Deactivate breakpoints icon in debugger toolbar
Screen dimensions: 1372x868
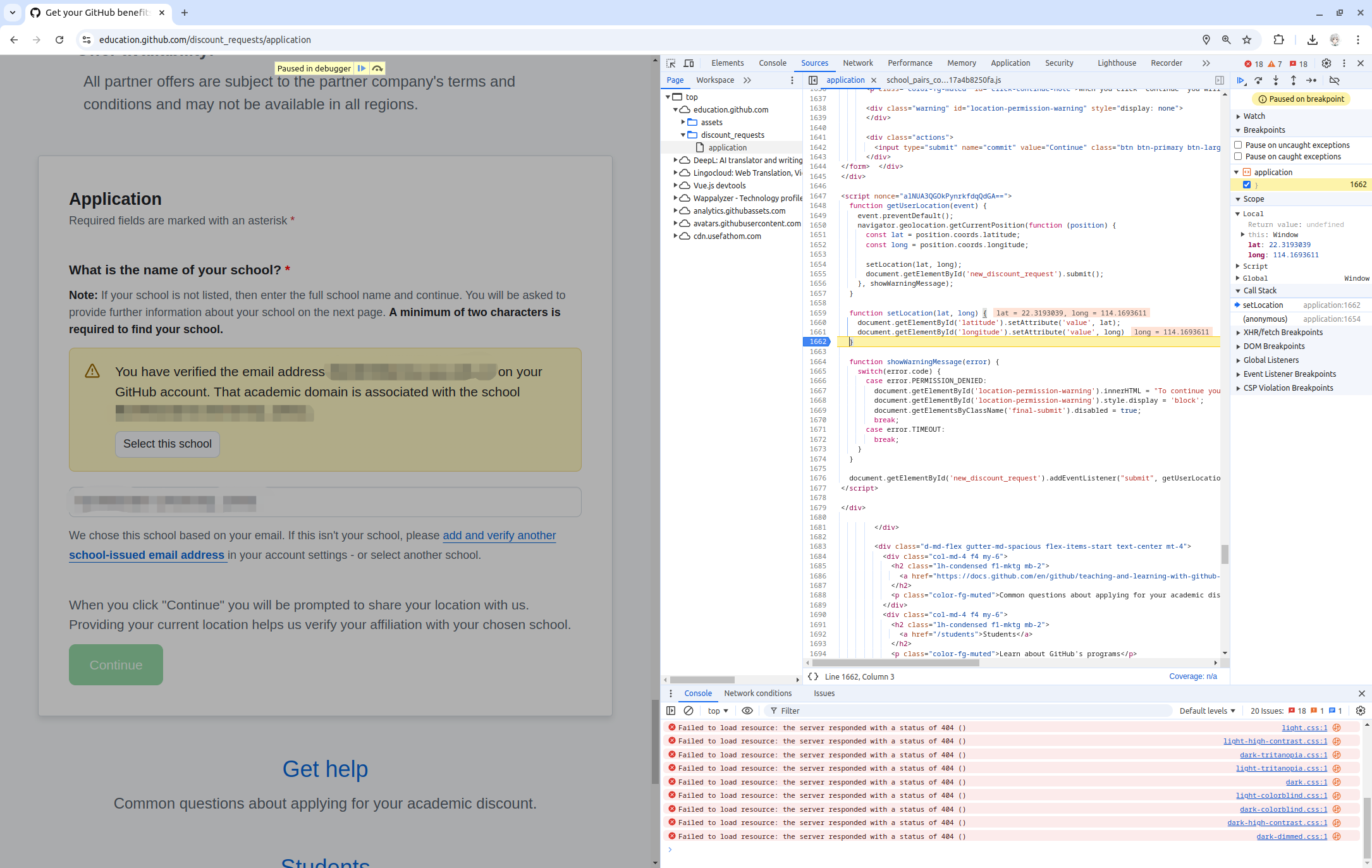(1335, 80)
